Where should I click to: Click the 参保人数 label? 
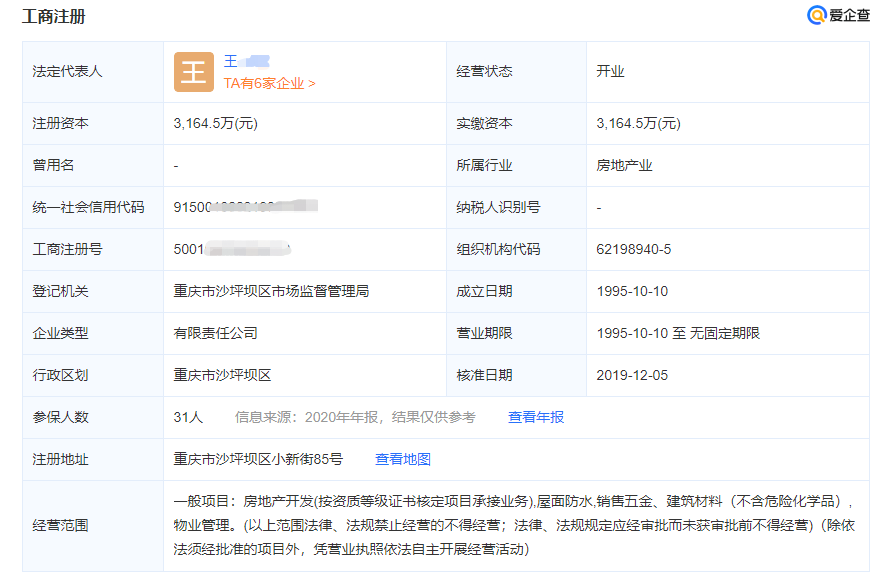(61, 417)
